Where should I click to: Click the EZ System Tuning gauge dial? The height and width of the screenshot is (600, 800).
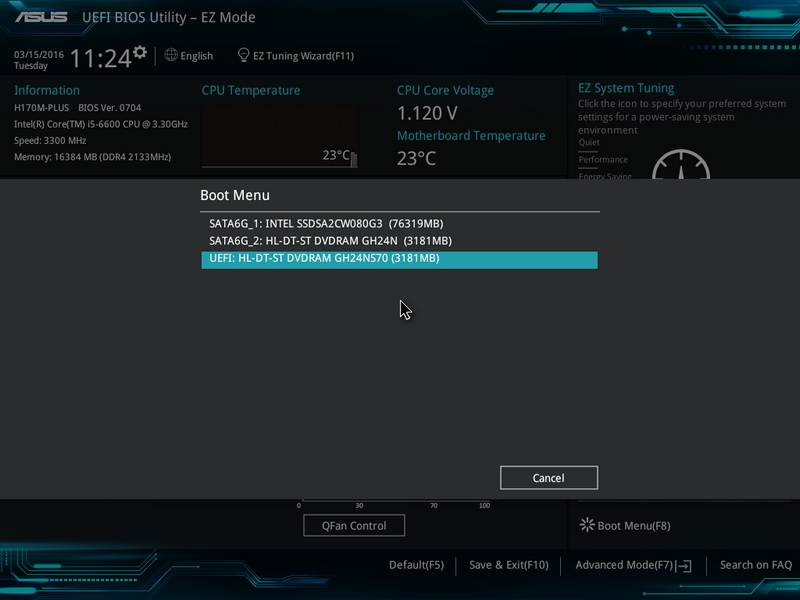[681, 164]
